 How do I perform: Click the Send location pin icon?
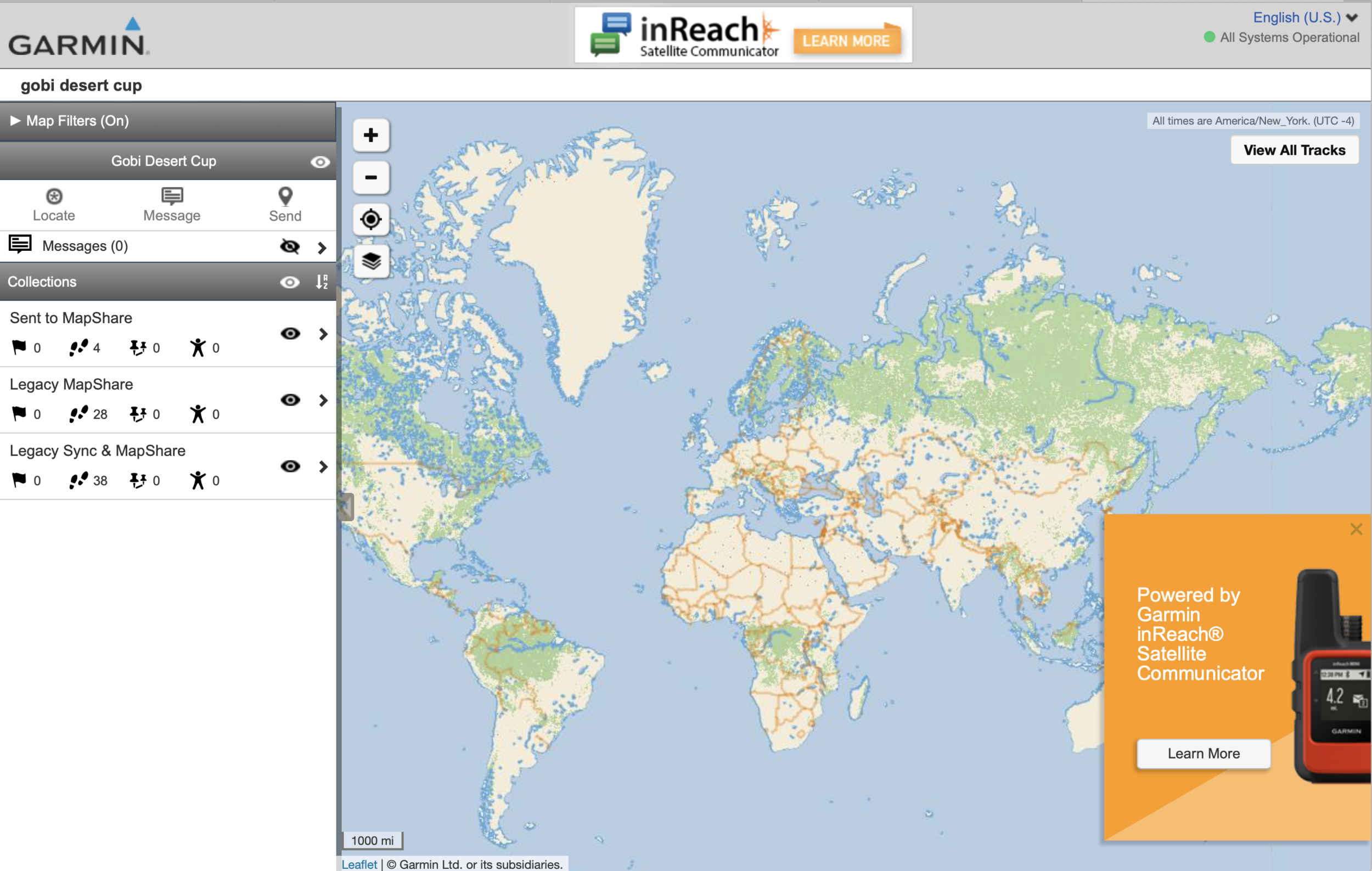(x=285, y=196)
